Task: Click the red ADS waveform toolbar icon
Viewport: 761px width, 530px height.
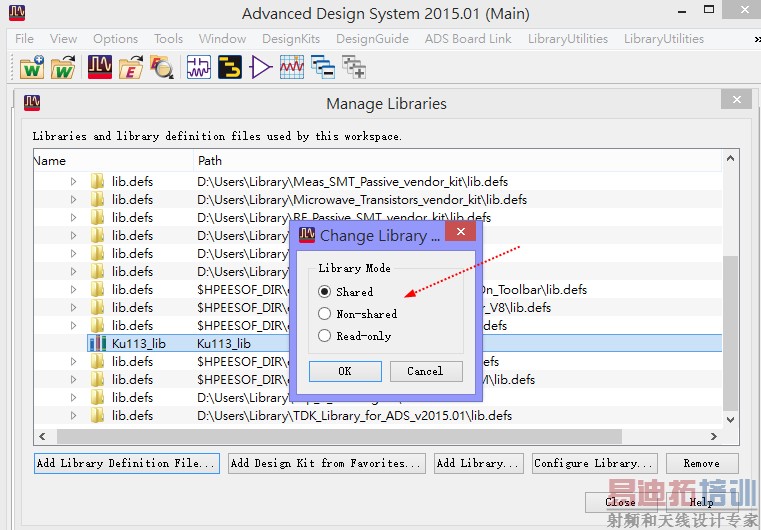Action: tap(100, 67)
